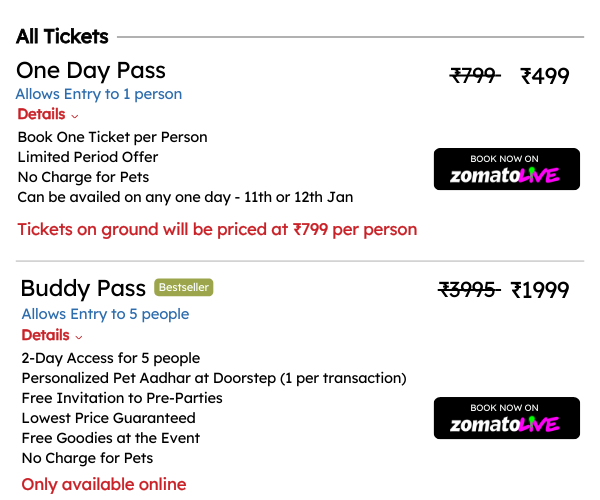
Task: Collapse the Buddy Pass Details chevron
Action: 79,337
